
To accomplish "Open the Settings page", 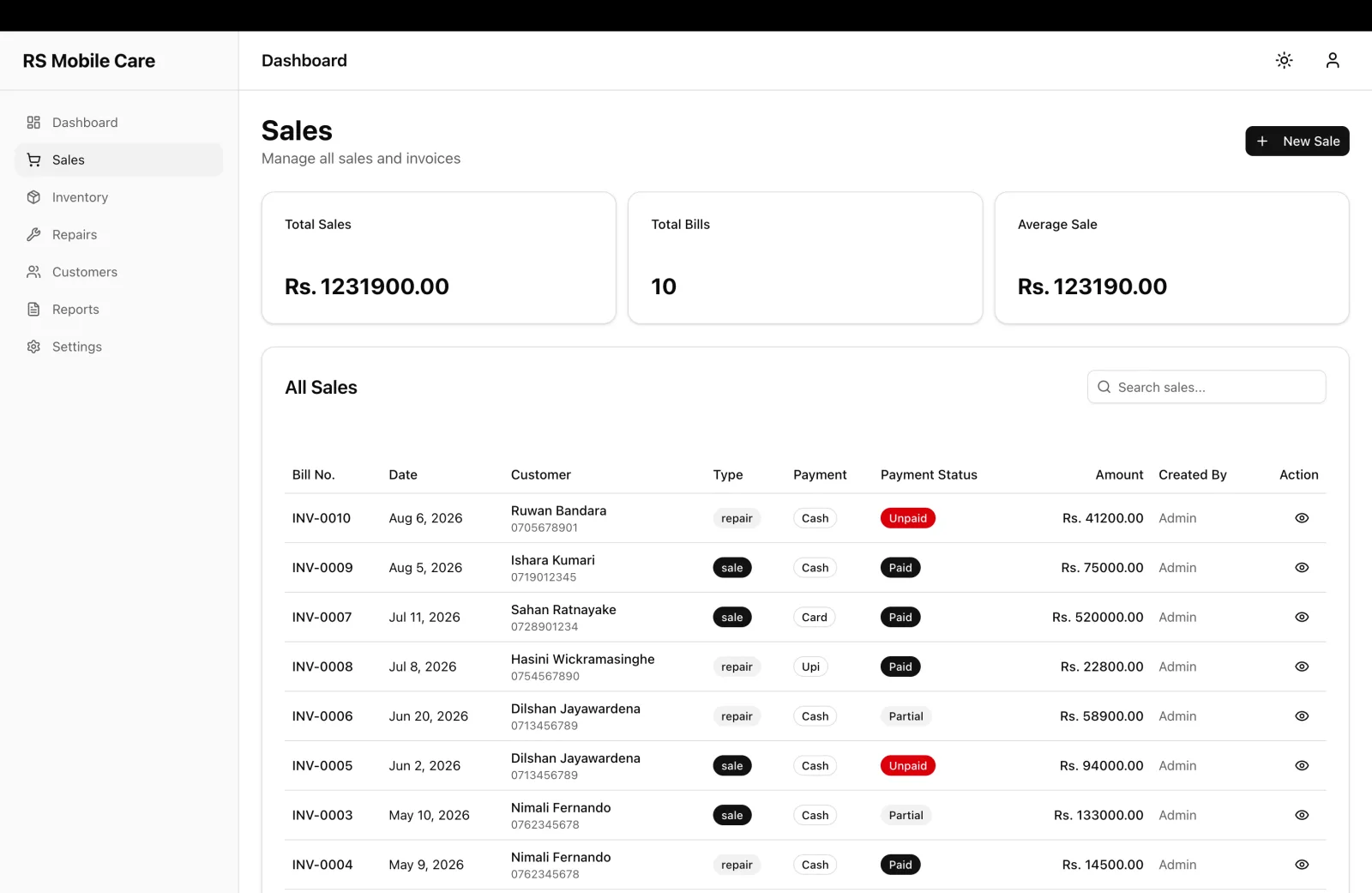I will (119, 347).
